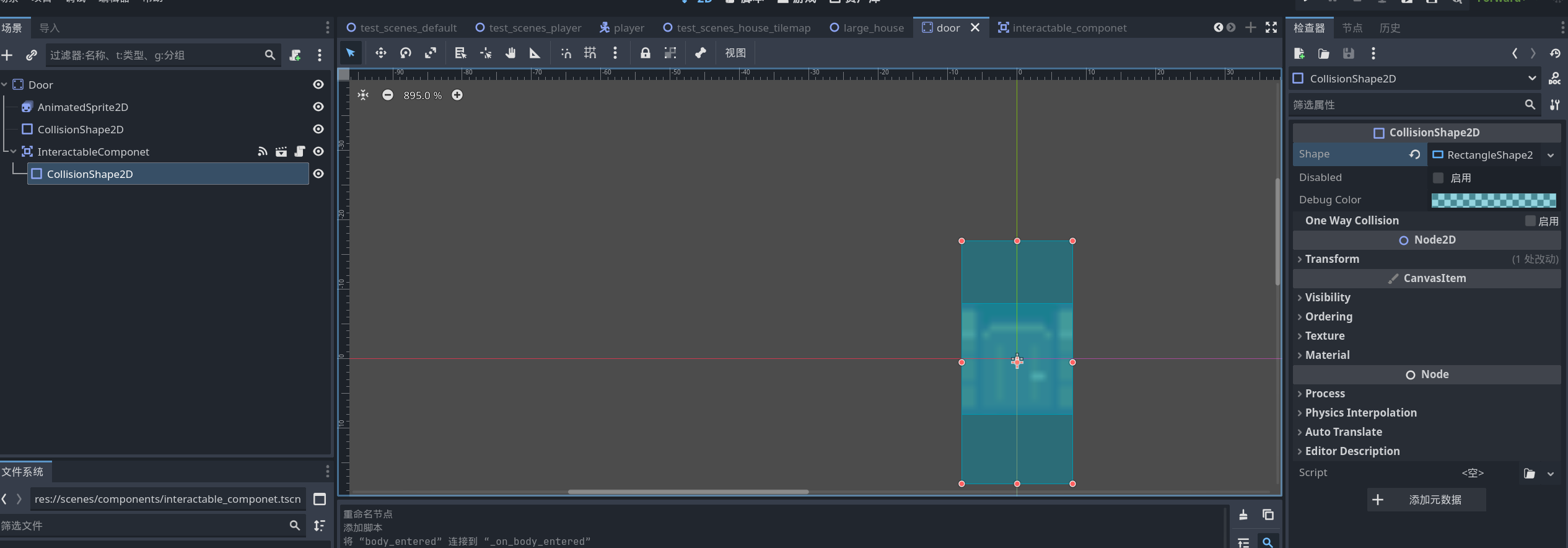Expand the Transform section
The height and width of the screenshot is (548, 1568).
[1332, 259]
